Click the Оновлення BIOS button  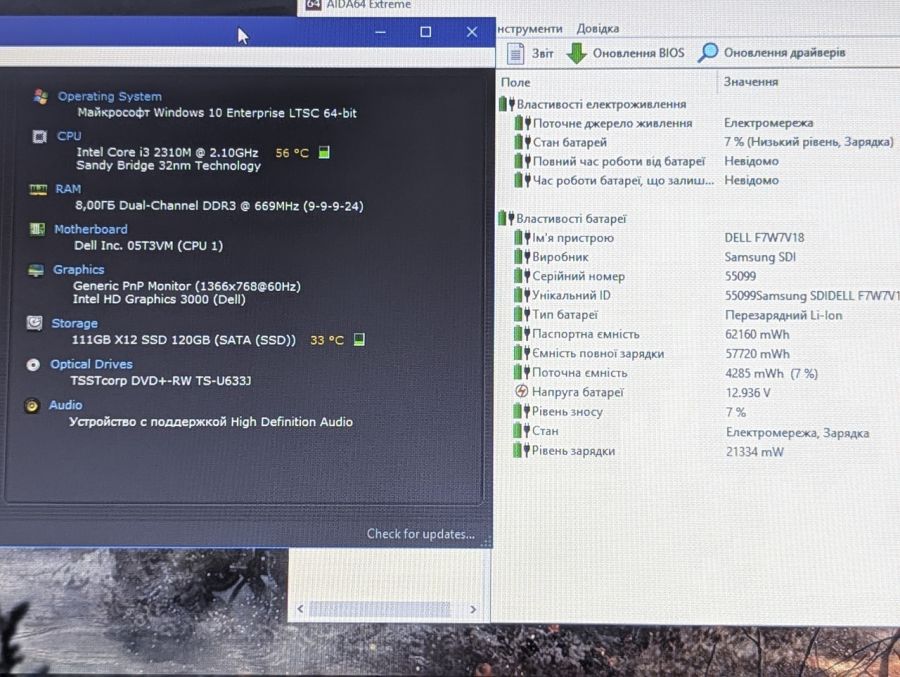(625, 53)
